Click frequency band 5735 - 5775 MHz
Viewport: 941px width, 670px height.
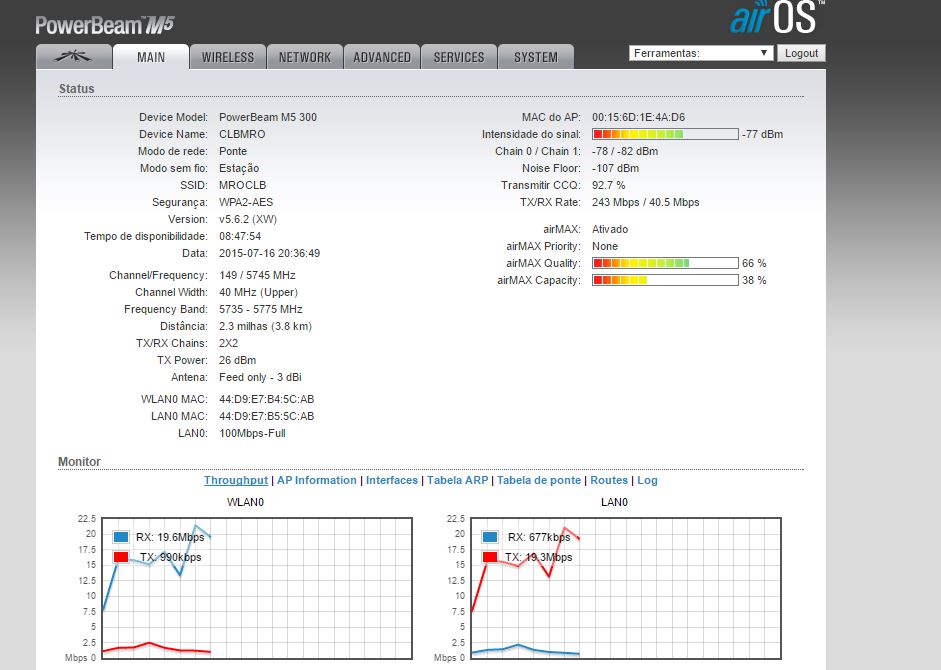[x=260, y=309]
